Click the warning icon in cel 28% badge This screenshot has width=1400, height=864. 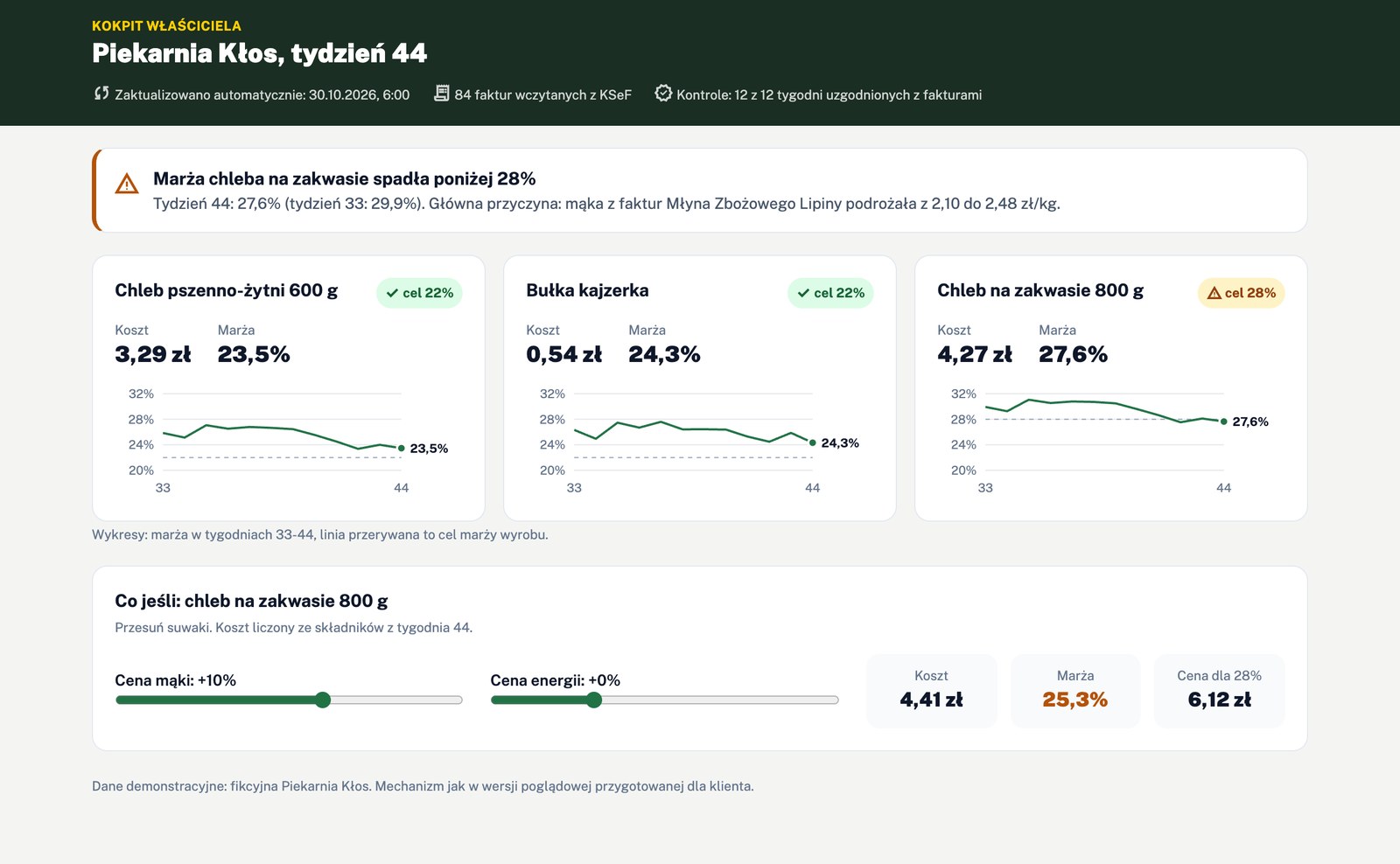coord(1214,293)
